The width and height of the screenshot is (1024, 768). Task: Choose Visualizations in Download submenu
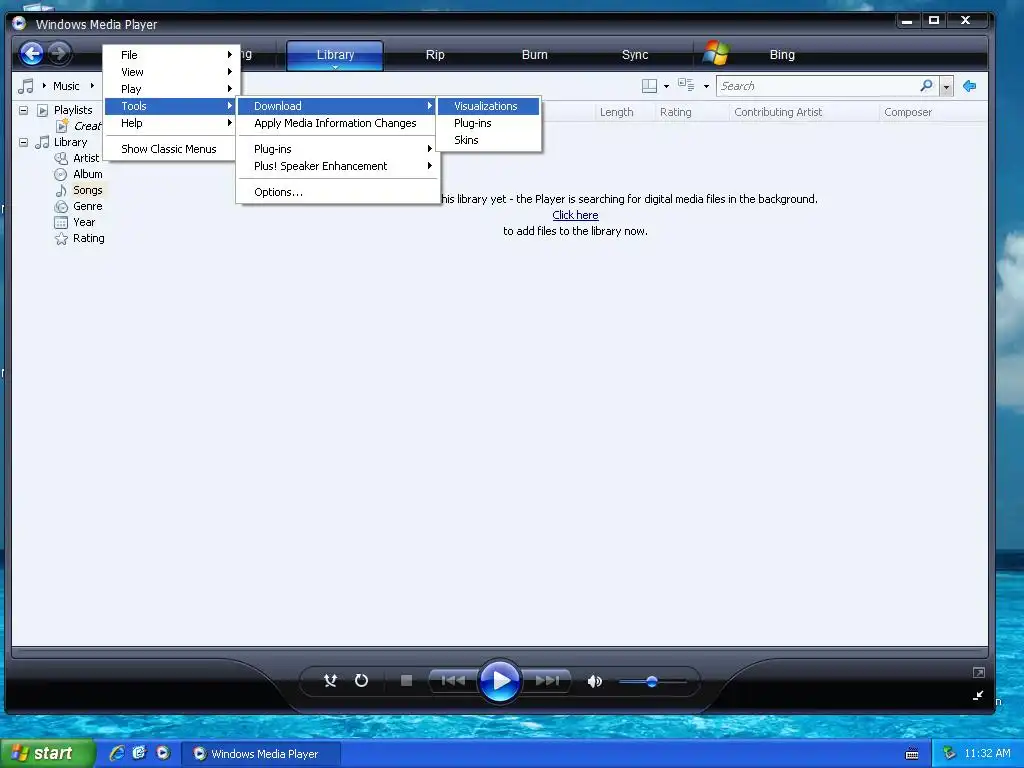pyautogui.click(x=488, y=106)
